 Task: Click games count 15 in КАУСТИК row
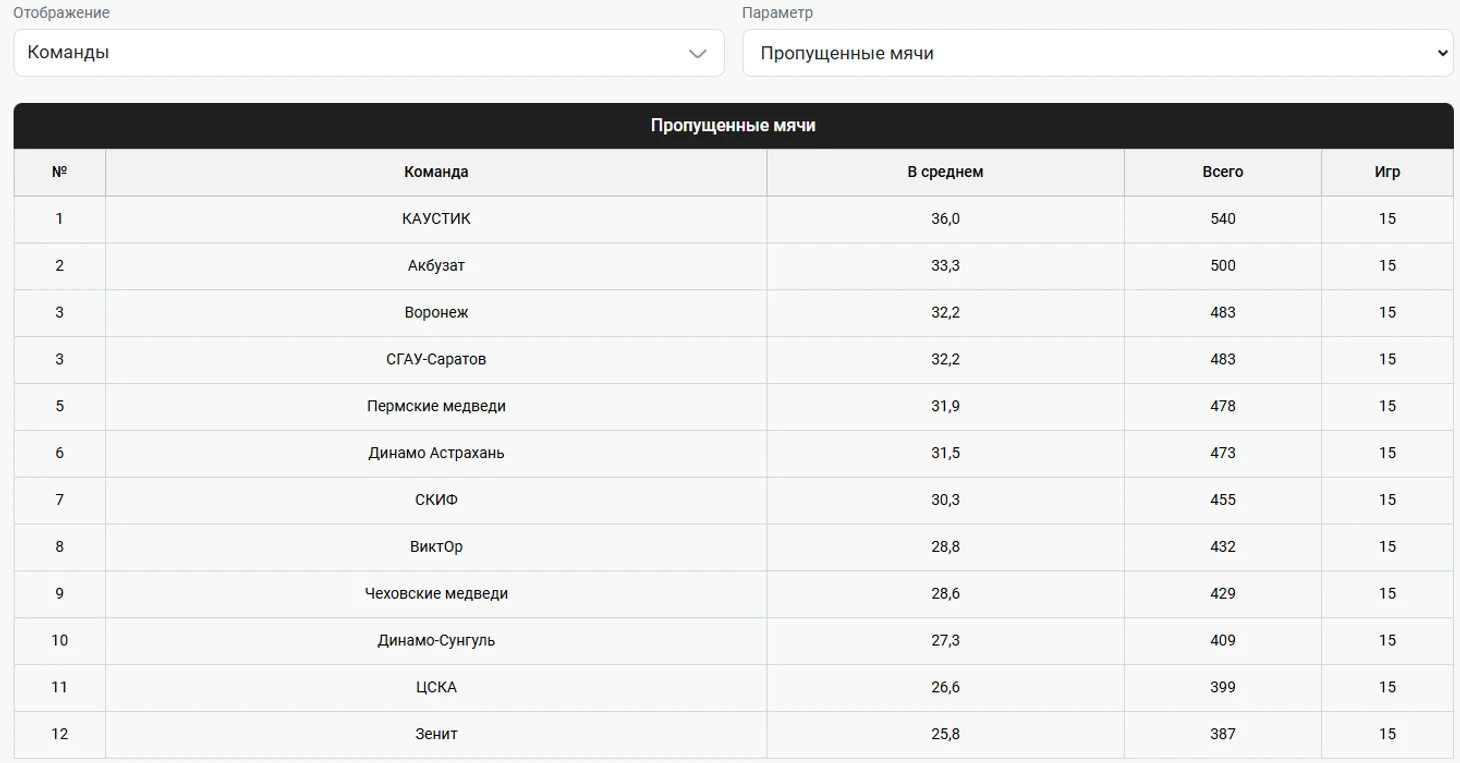click(1387, 219)
